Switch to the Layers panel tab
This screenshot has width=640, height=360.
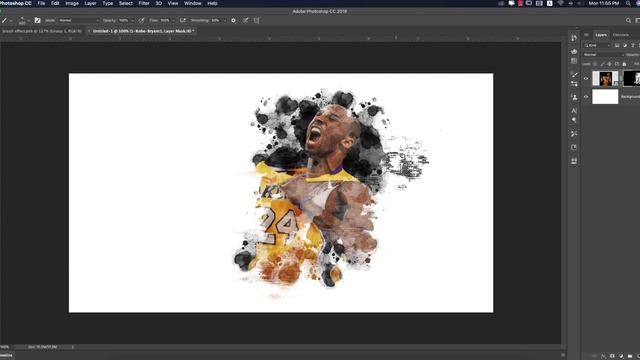[x=601, y=35]
